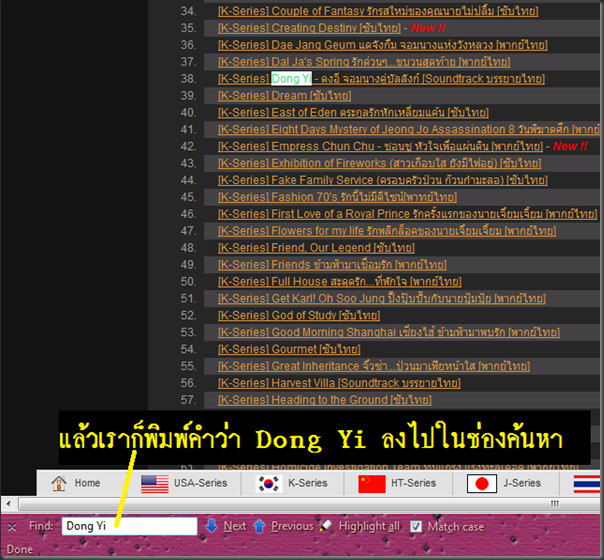Open Creating Destiny series link

pyautogui.click(x=309, y=28)
